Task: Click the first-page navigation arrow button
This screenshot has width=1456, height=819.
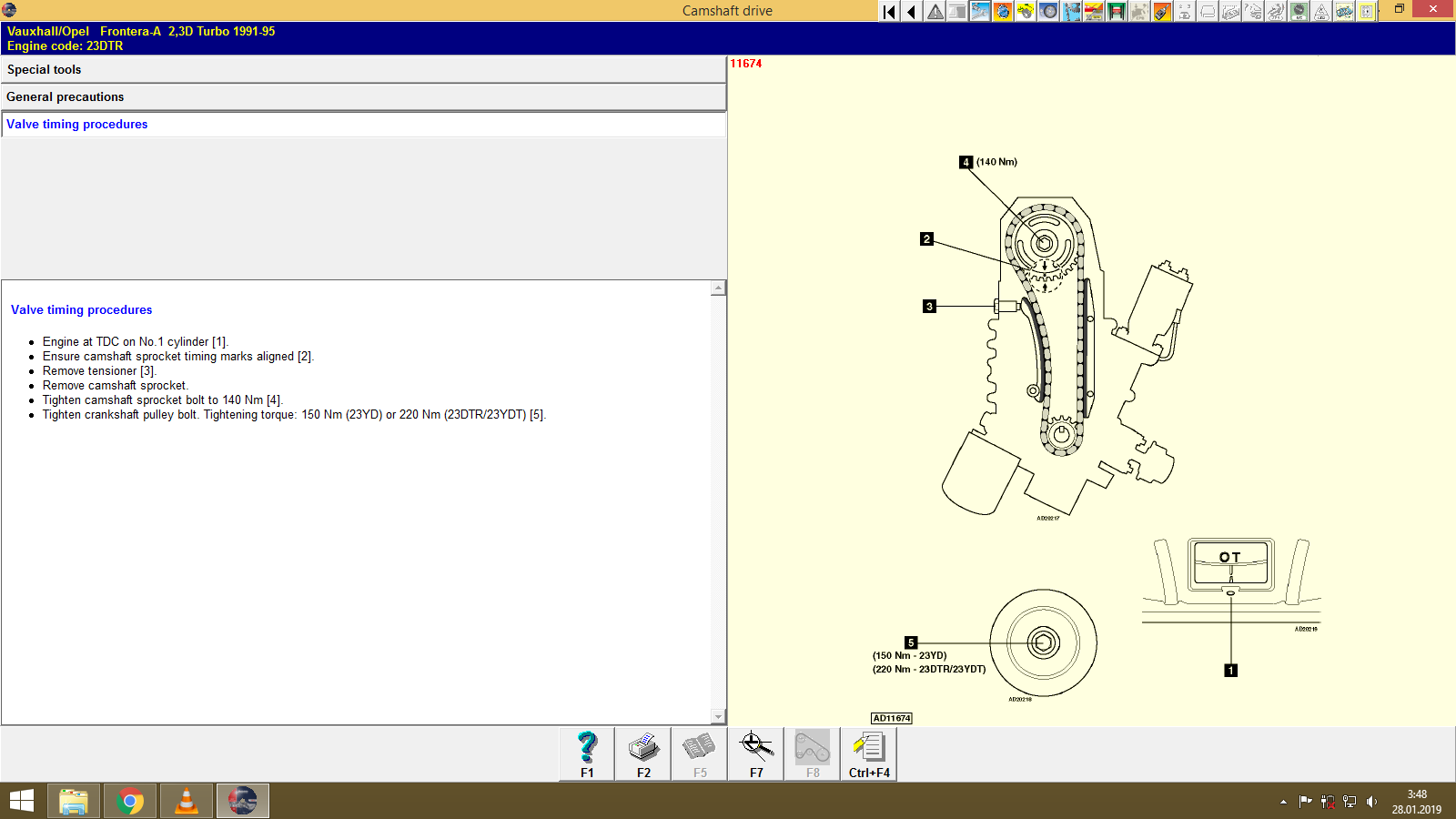Action: 887,11
